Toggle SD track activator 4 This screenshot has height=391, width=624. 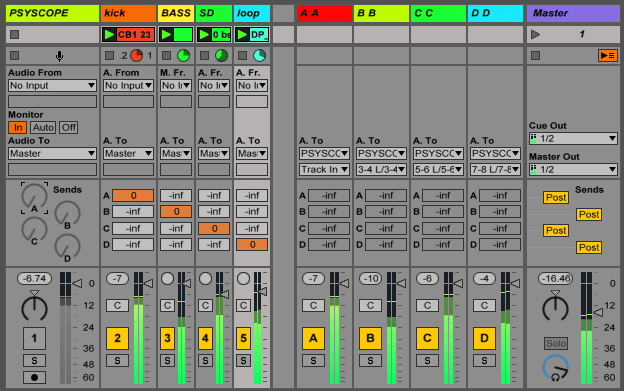[205, 338]
